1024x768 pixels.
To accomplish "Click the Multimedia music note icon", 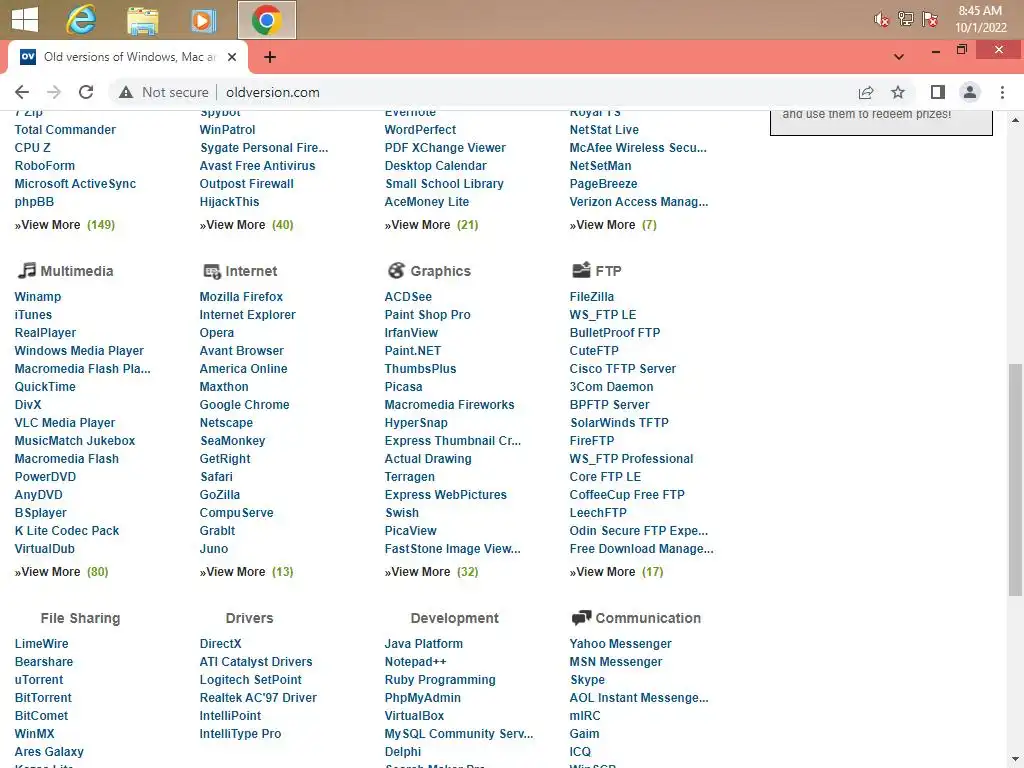I will pyautogui.click(x=27, y=270).
